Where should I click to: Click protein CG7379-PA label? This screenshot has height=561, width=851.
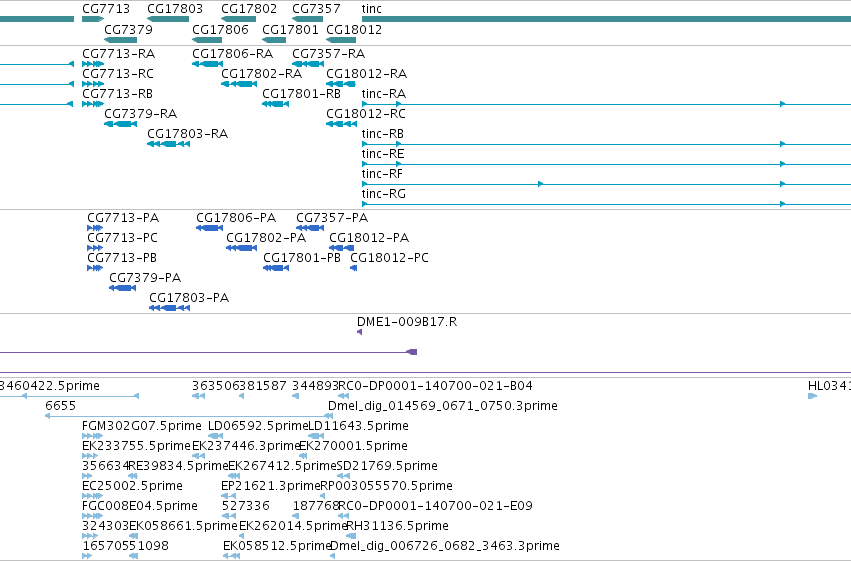[x=145, y=278]
